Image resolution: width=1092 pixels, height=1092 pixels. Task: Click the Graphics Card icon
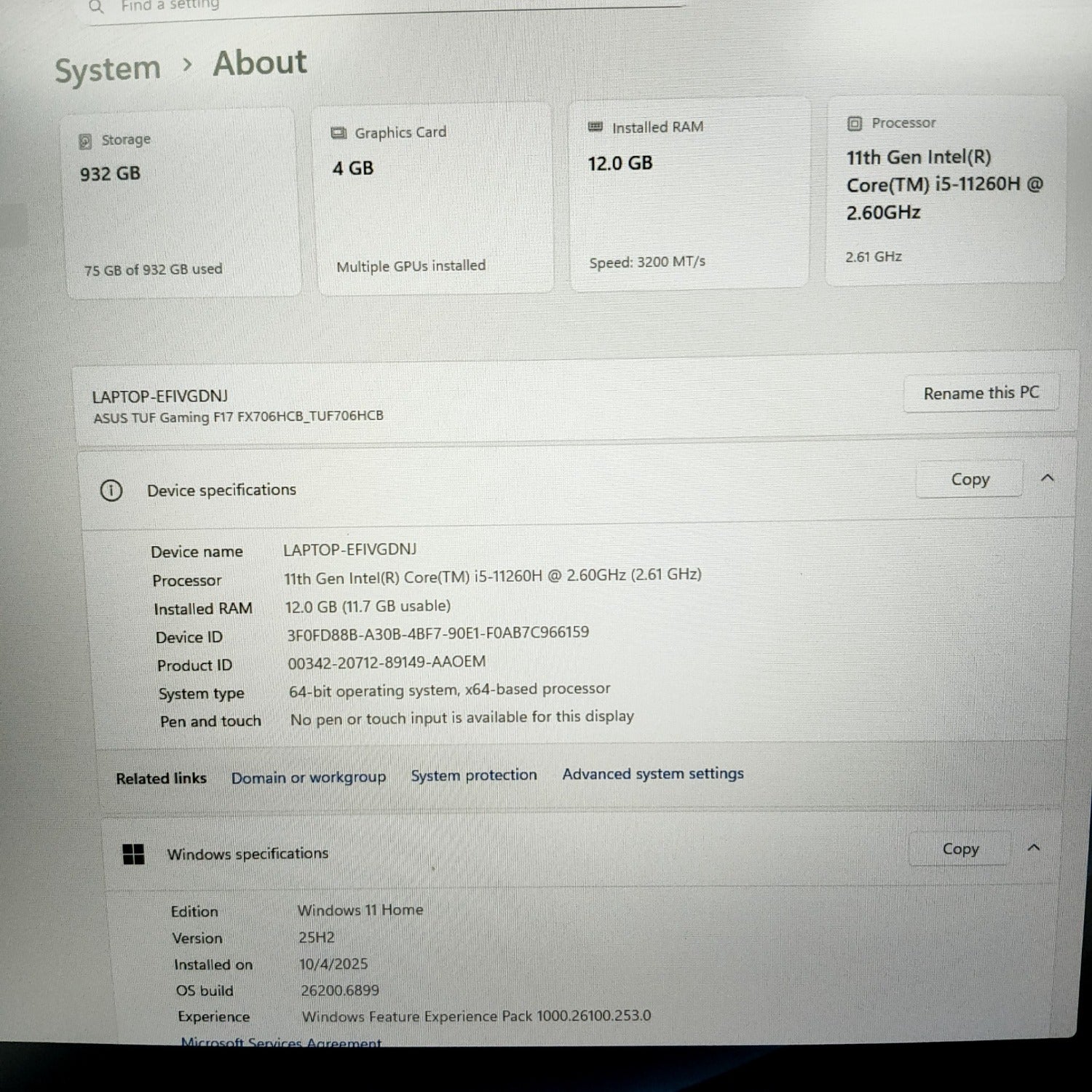pyautogui.click(x=339, y=132)
